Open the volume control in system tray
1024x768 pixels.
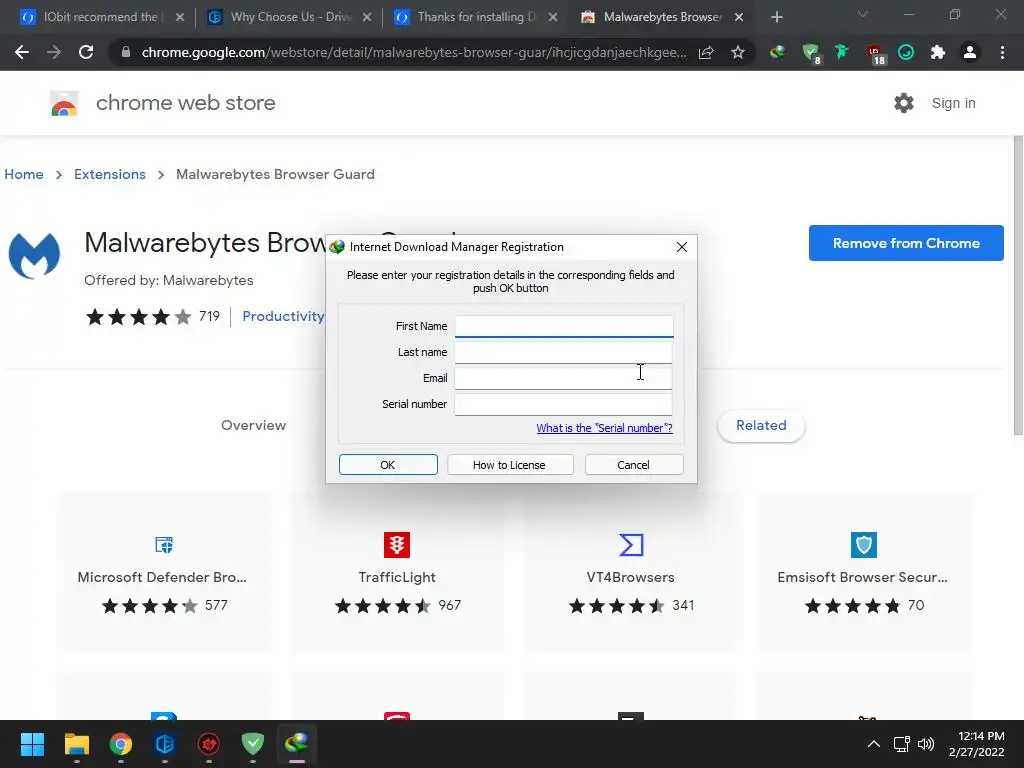point(925,744)
